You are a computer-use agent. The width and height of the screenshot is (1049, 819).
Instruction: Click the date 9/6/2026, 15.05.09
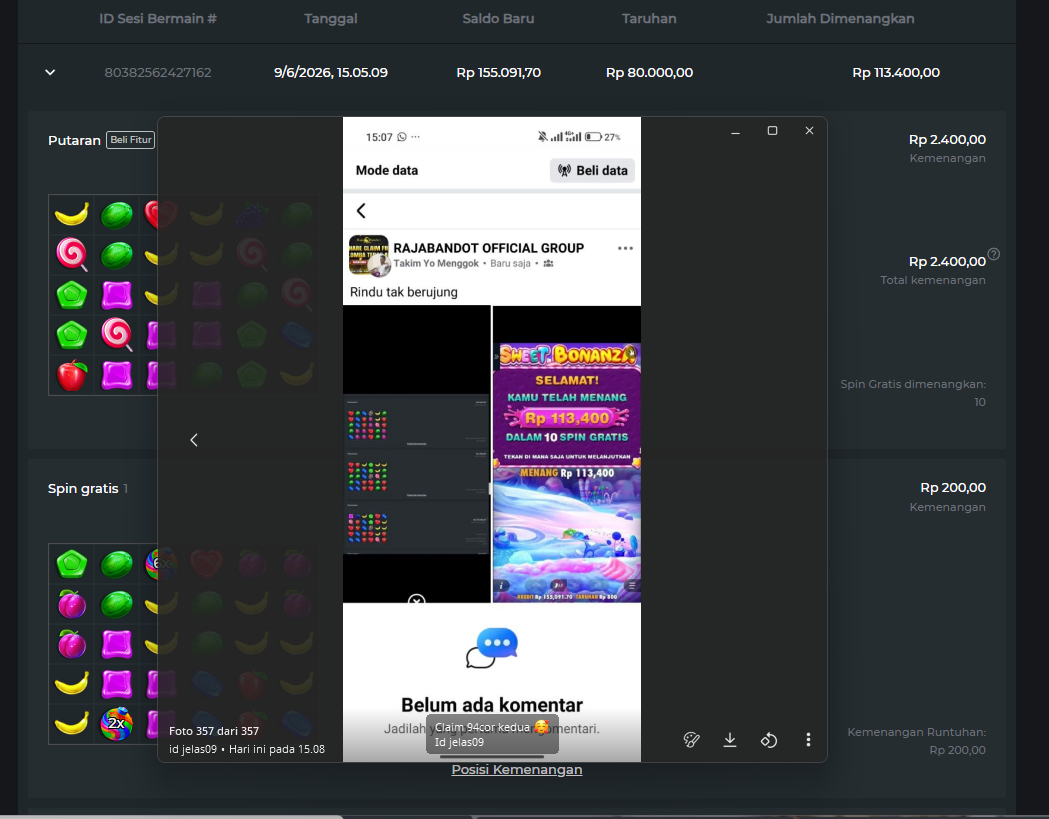[330, 72]
